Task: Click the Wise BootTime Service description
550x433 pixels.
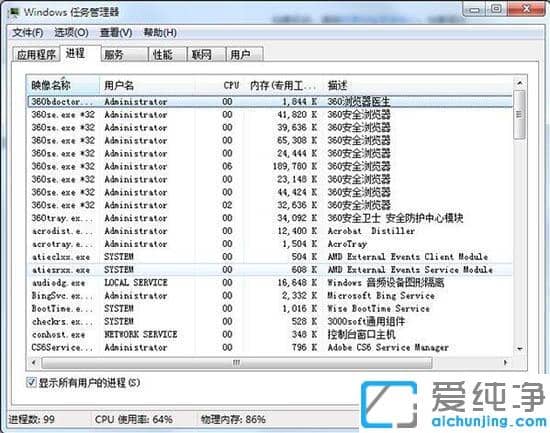Action: [378, 309]
